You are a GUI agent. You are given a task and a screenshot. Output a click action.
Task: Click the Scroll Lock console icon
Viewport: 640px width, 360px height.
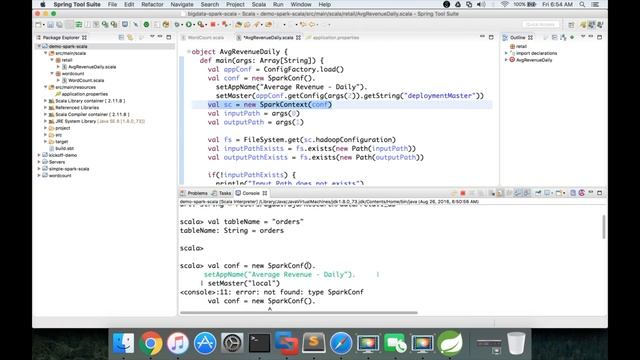500,193
